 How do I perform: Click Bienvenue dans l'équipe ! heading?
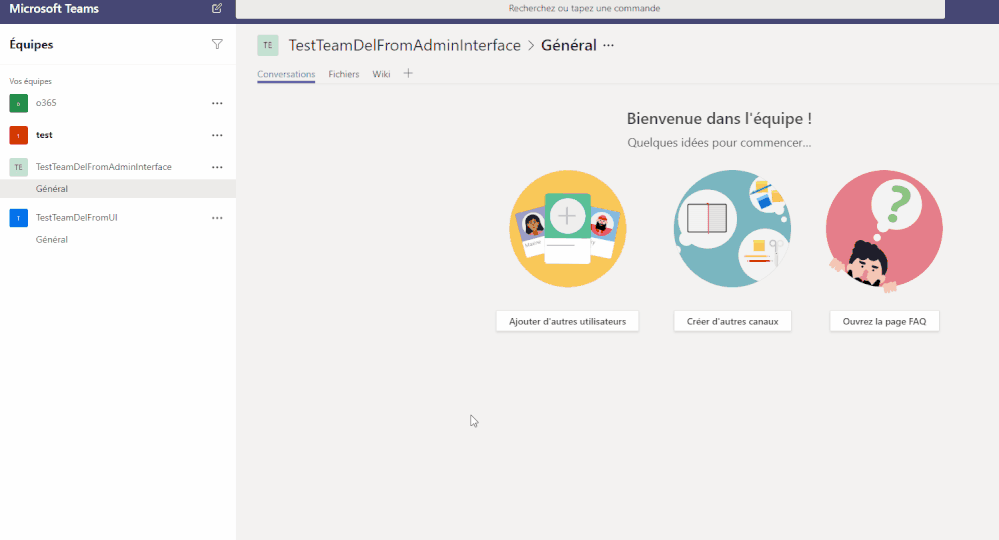click(719, 118)
